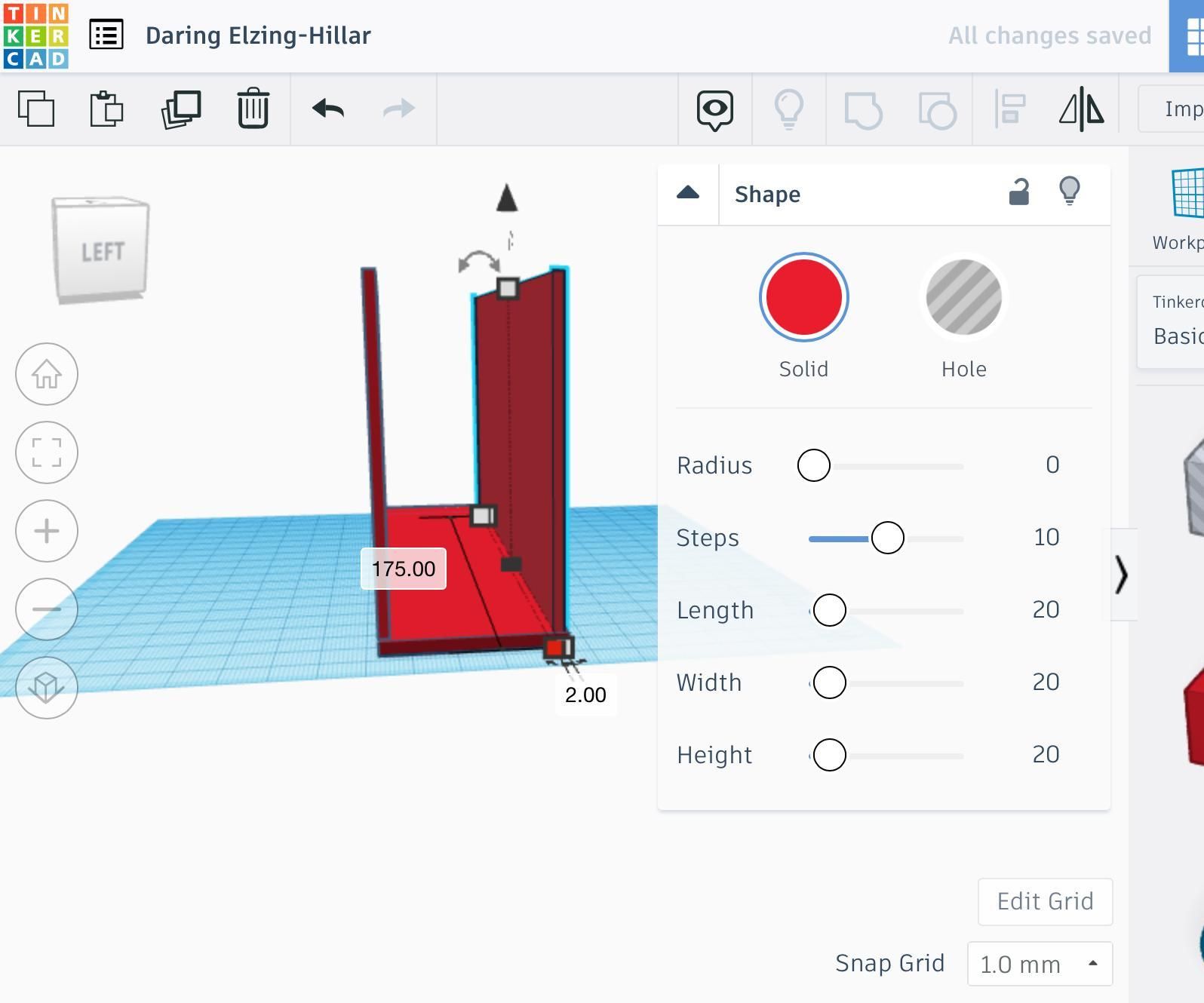Edit the 2.00 dimension value

pos(585,695)
